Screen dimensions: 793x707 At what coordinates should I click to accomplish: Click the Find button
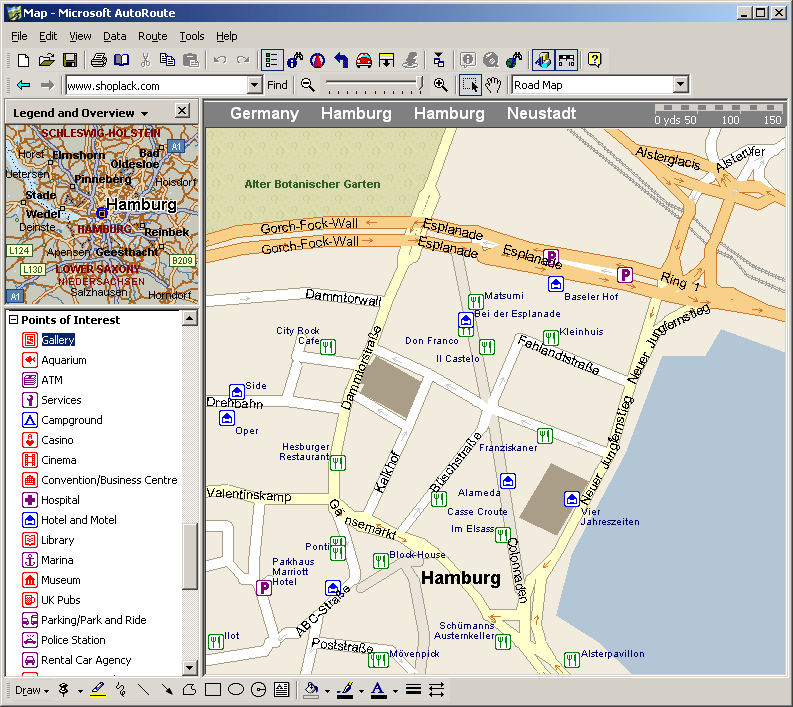click(277, 85)
